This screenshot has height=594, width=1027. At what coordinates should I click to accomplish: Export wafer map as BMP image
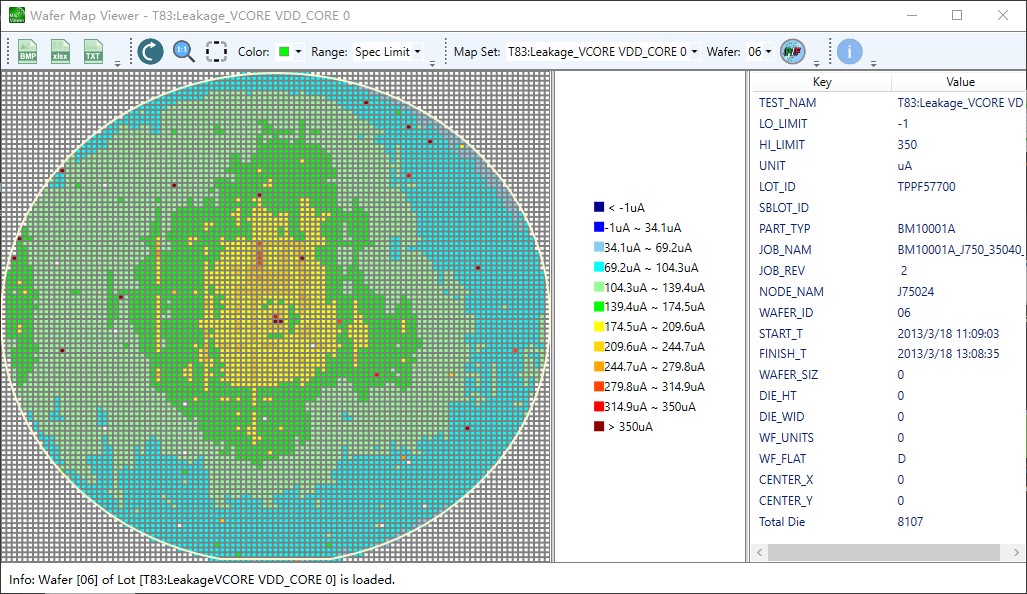28,52
